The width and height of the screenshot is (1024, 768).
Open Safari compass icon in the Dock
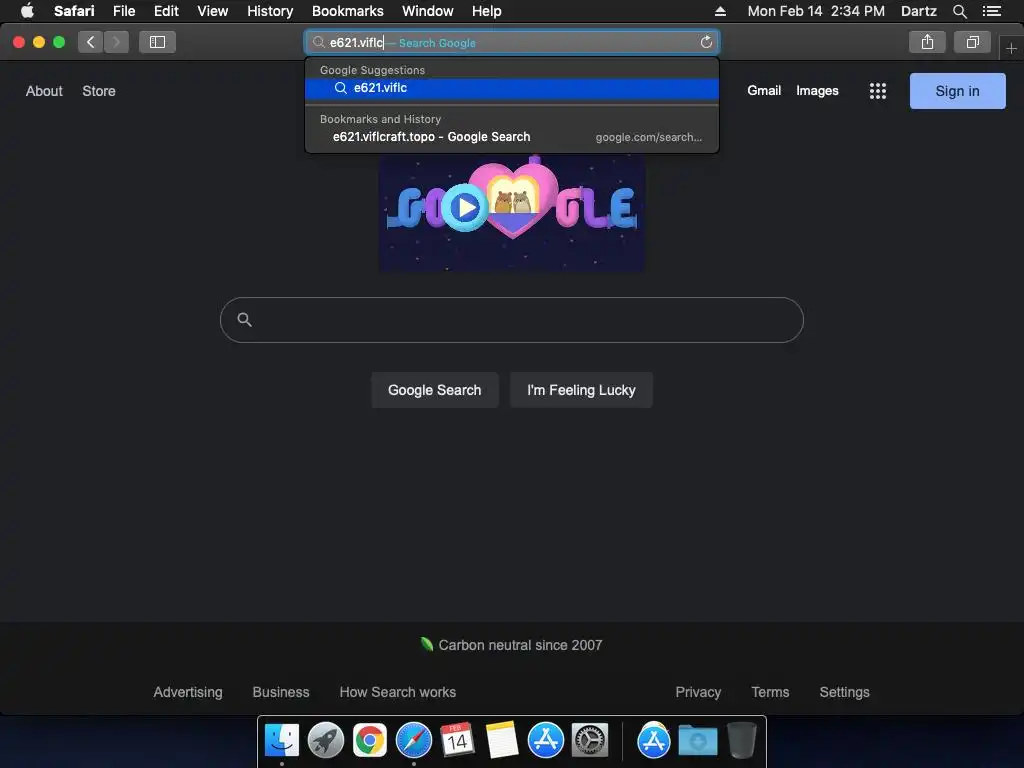(x=414, y=741)
